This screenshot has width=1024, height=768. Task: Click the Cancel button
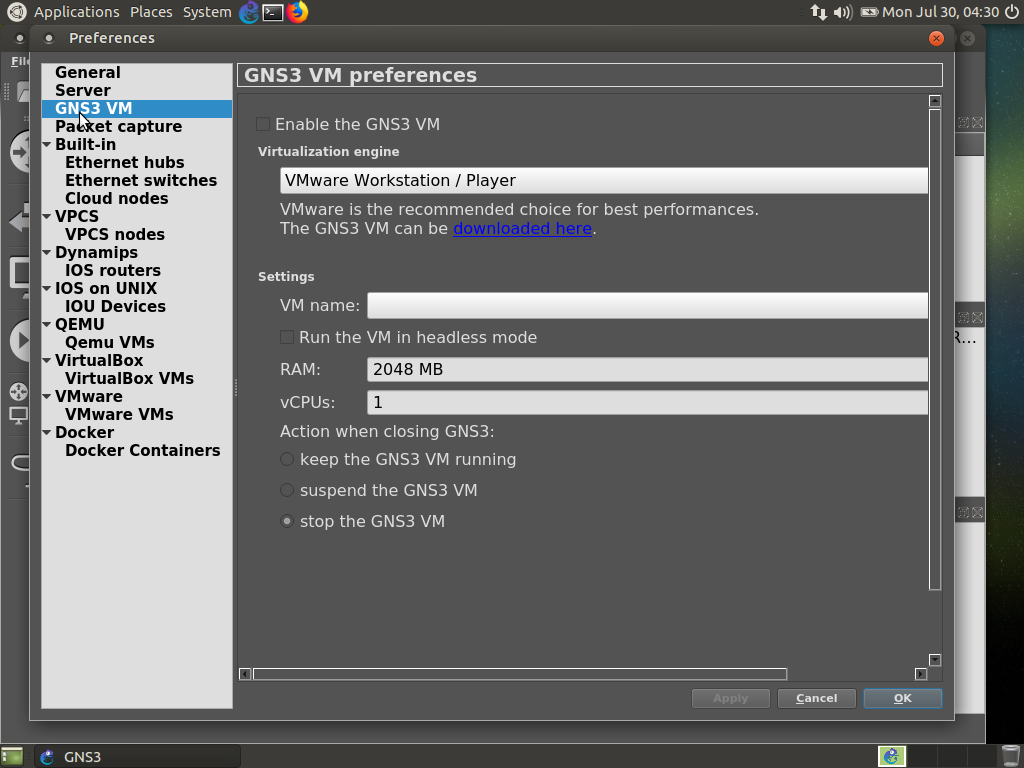(x=816, y=698)
